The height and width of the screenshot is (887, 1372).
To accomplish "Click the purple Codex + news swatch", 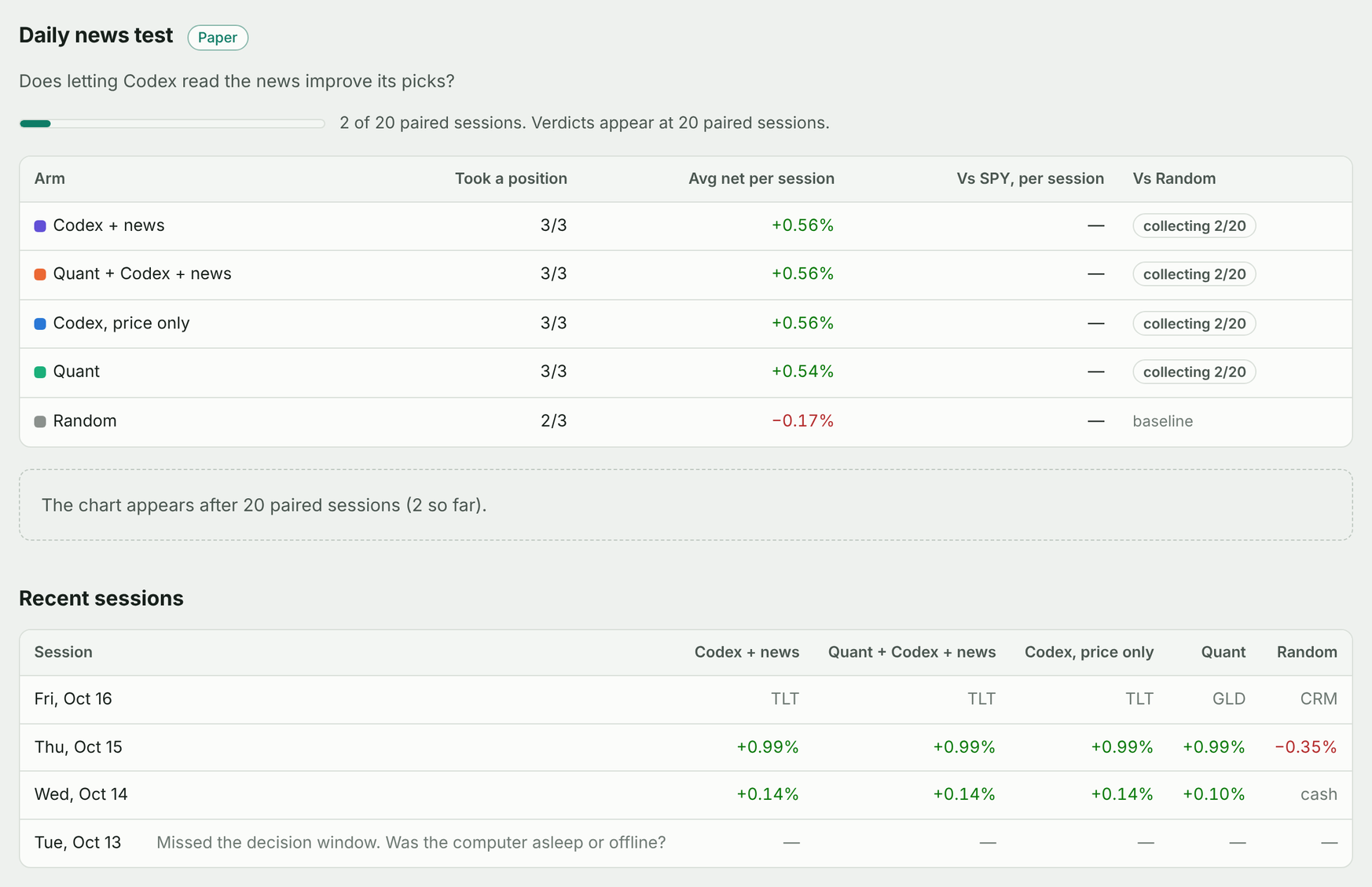I will tap(40, 226).
